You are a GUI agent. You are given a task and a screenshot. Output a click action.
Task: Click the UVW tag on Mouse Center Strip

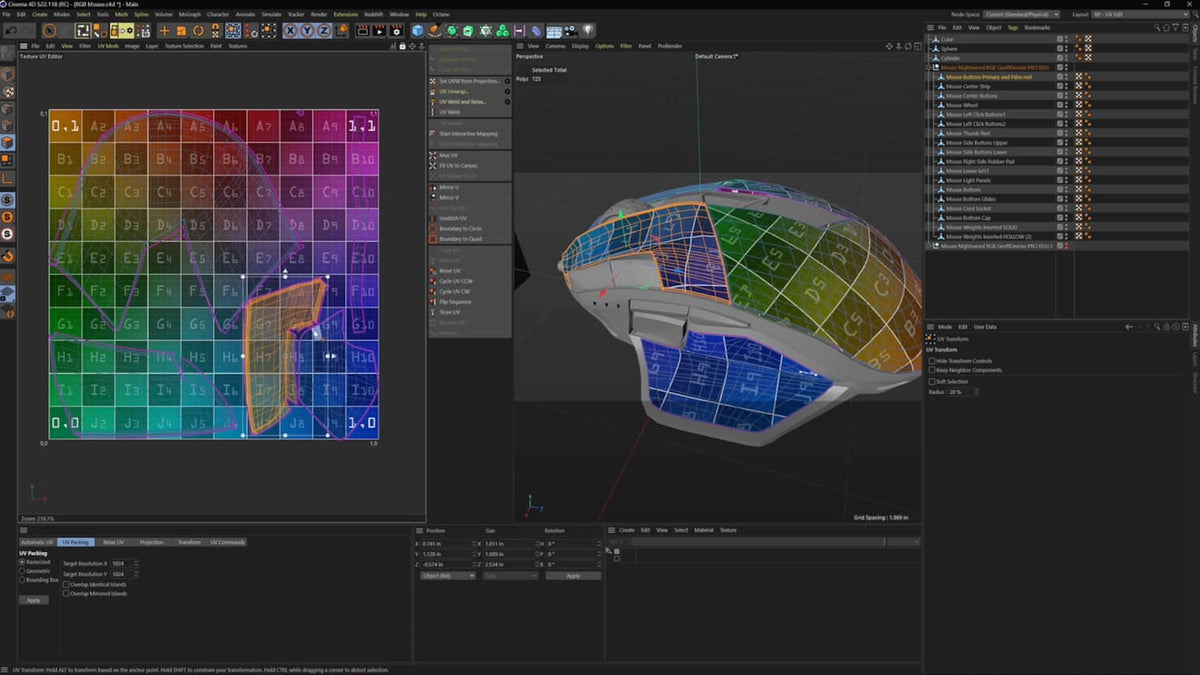click(x=1079, y=86)
